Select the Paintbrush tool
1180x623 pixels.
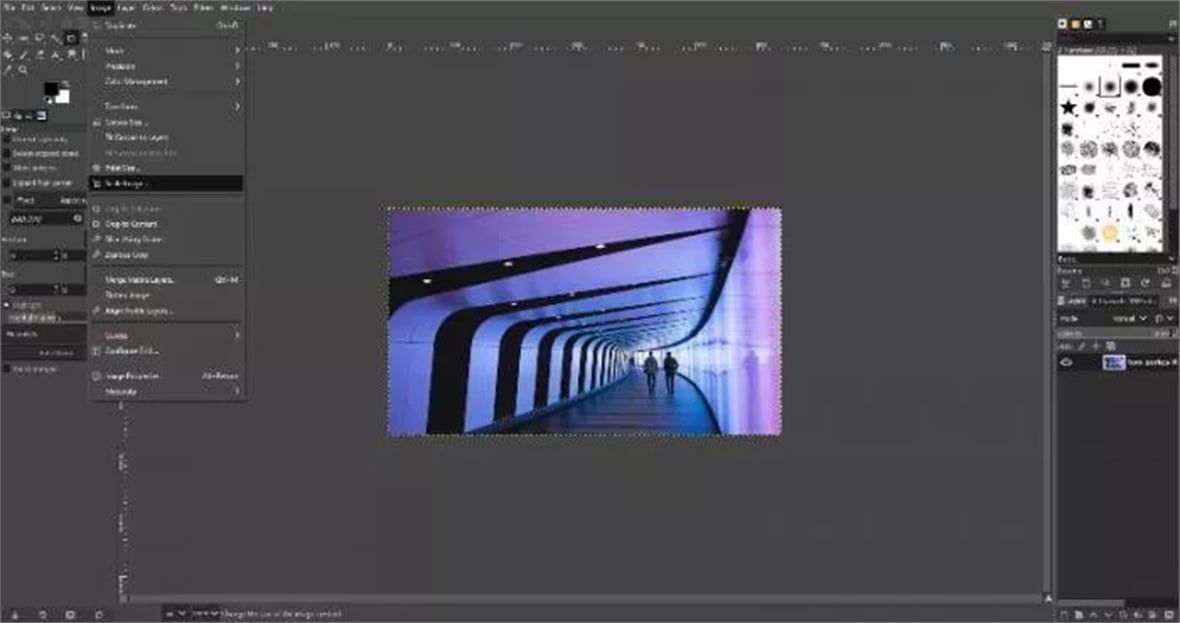click(x=24, y=54)
